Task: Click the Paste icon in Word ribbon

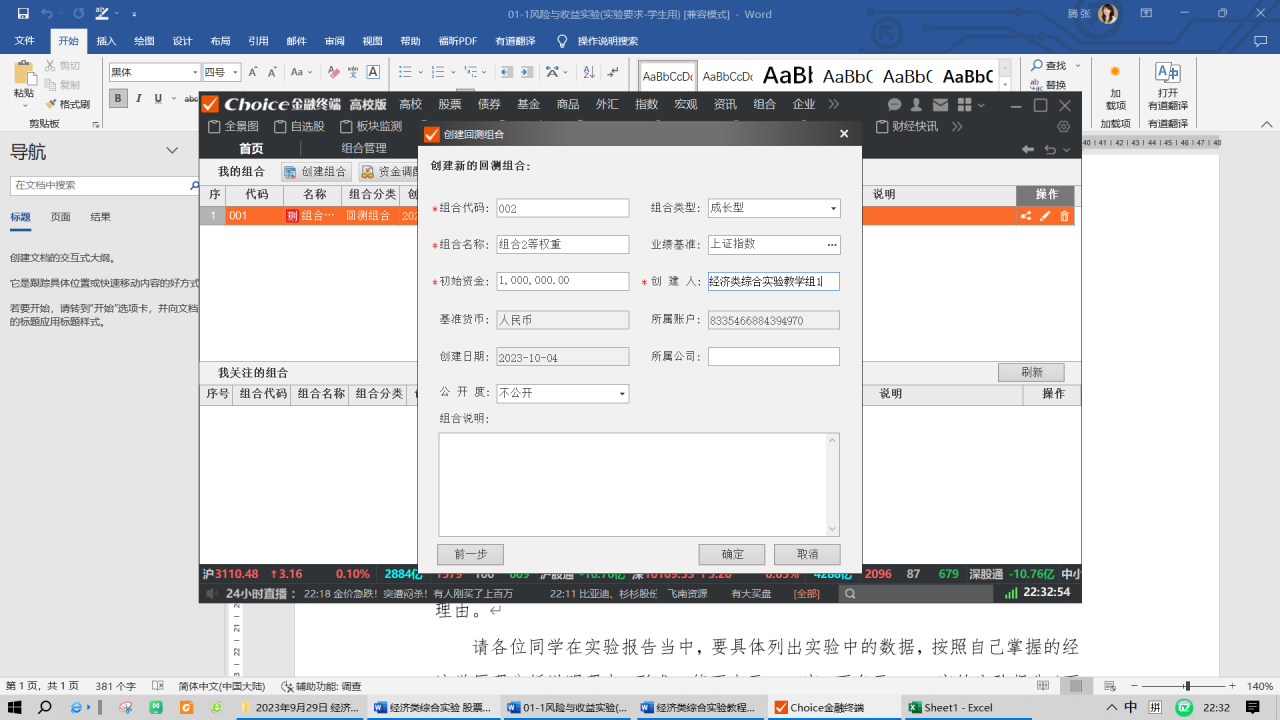Action: point(24,75)
